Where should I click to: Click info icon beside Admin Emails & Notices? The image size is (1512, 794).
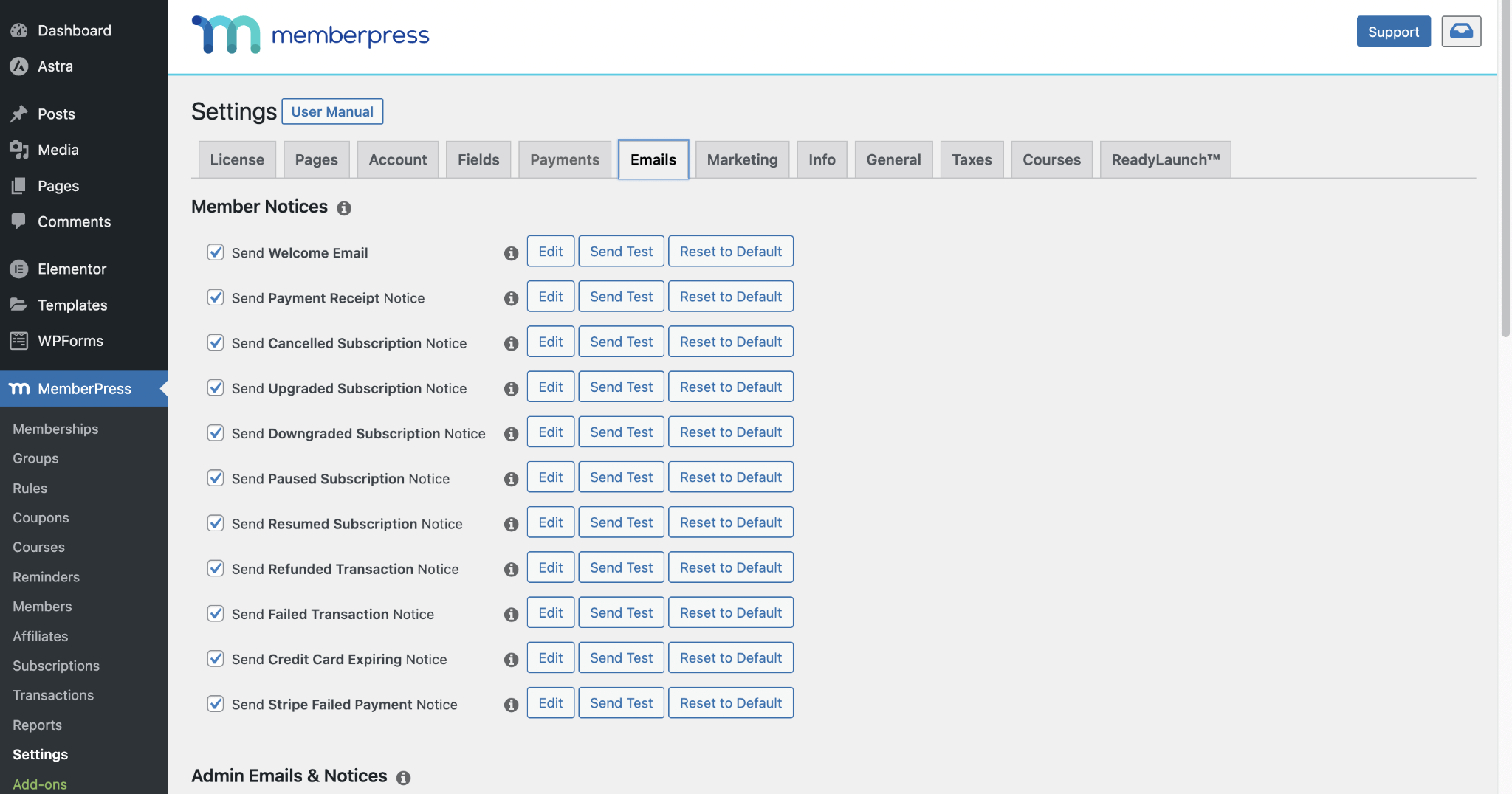(403, 777)
